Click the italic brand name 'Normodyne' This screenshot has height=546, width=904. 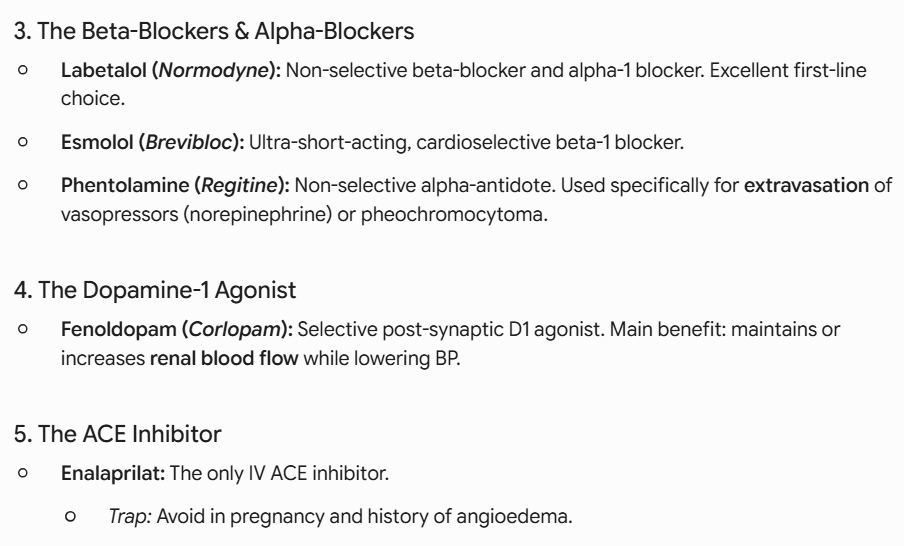click(x=214, y=70)
